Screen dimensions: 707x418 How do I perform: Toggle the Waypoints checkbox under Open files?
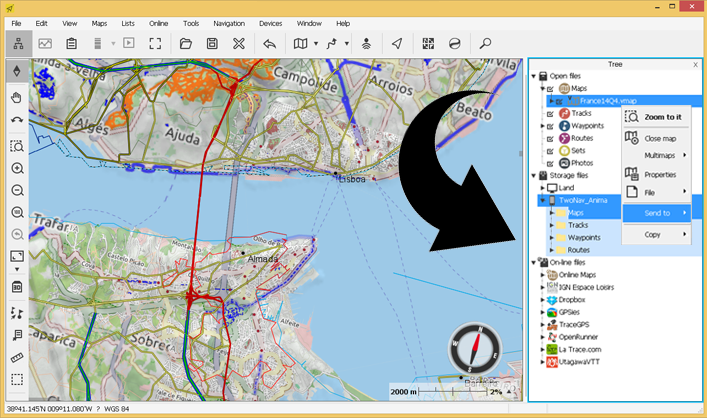pos(551,126)
